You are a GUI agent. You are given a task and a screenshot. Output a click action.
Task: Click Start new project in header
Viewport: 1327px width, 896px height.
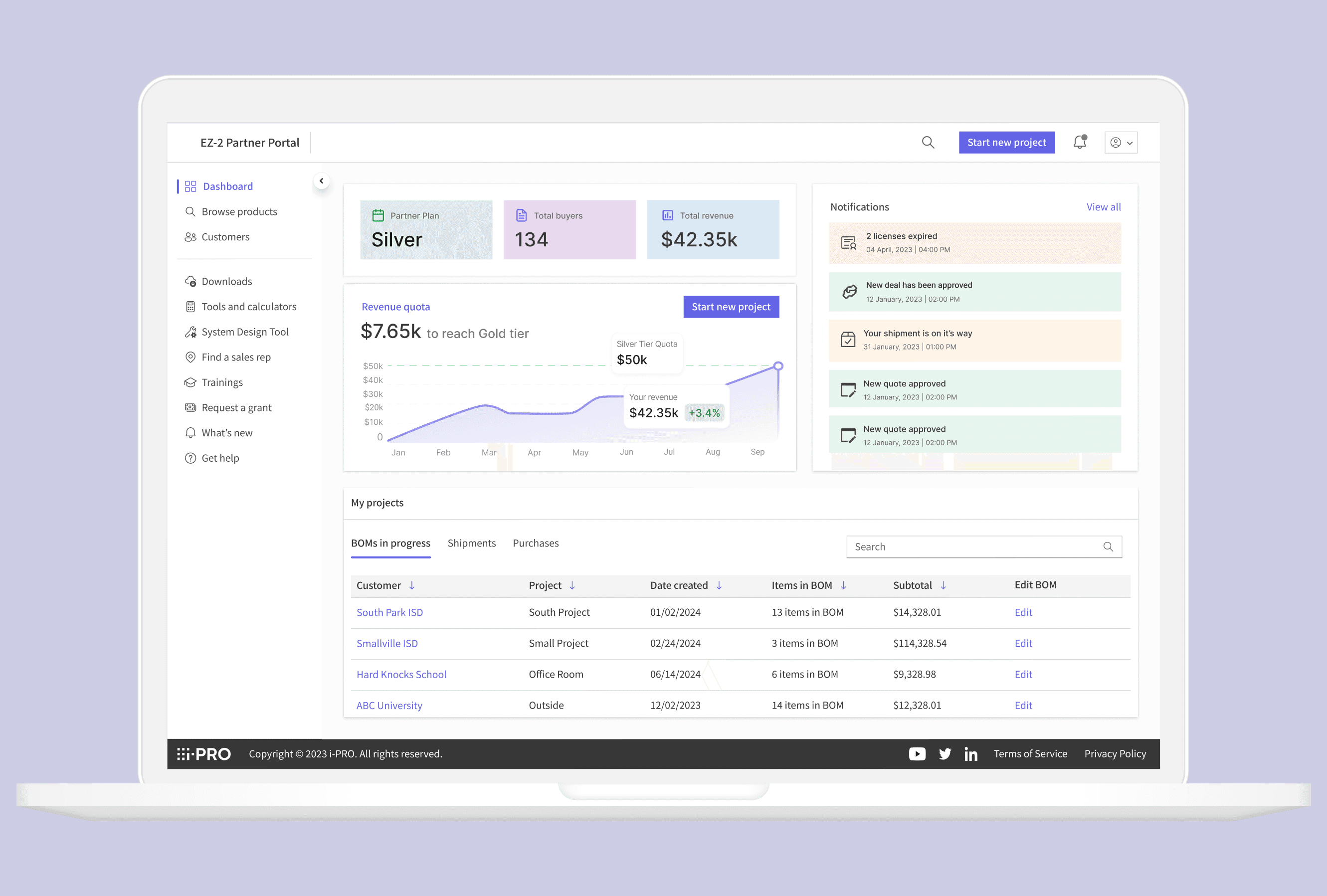click(1006, 143)
